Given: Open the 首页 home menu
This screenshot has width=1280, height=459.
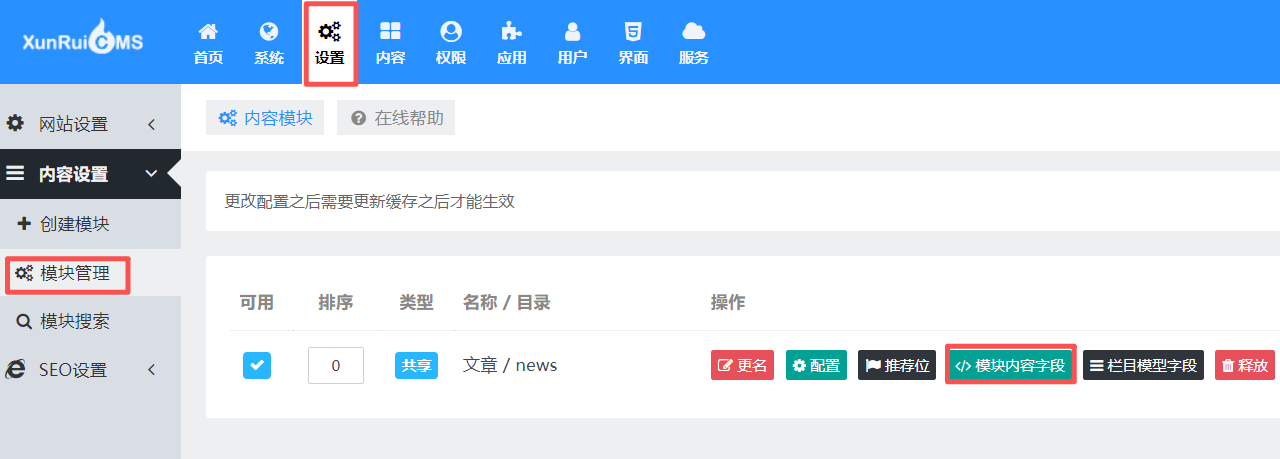Looking at the screenshot, I should pos(208,44).
